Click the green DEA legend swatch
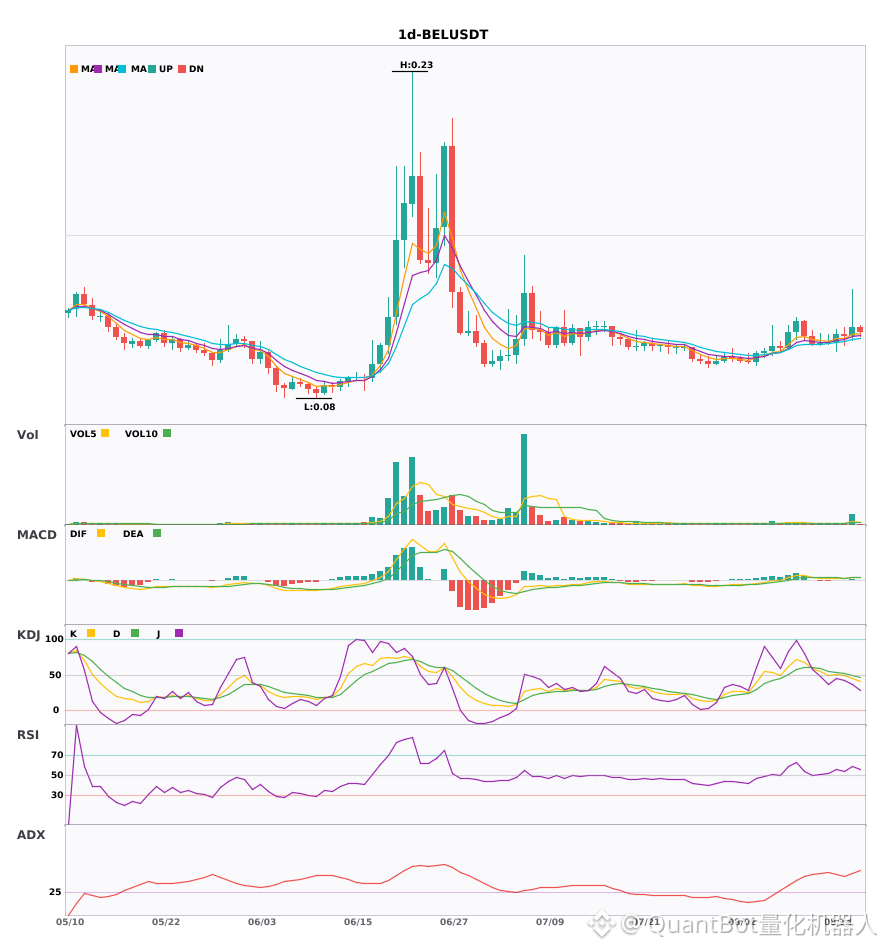885x950 pixels. coord(157,533)
